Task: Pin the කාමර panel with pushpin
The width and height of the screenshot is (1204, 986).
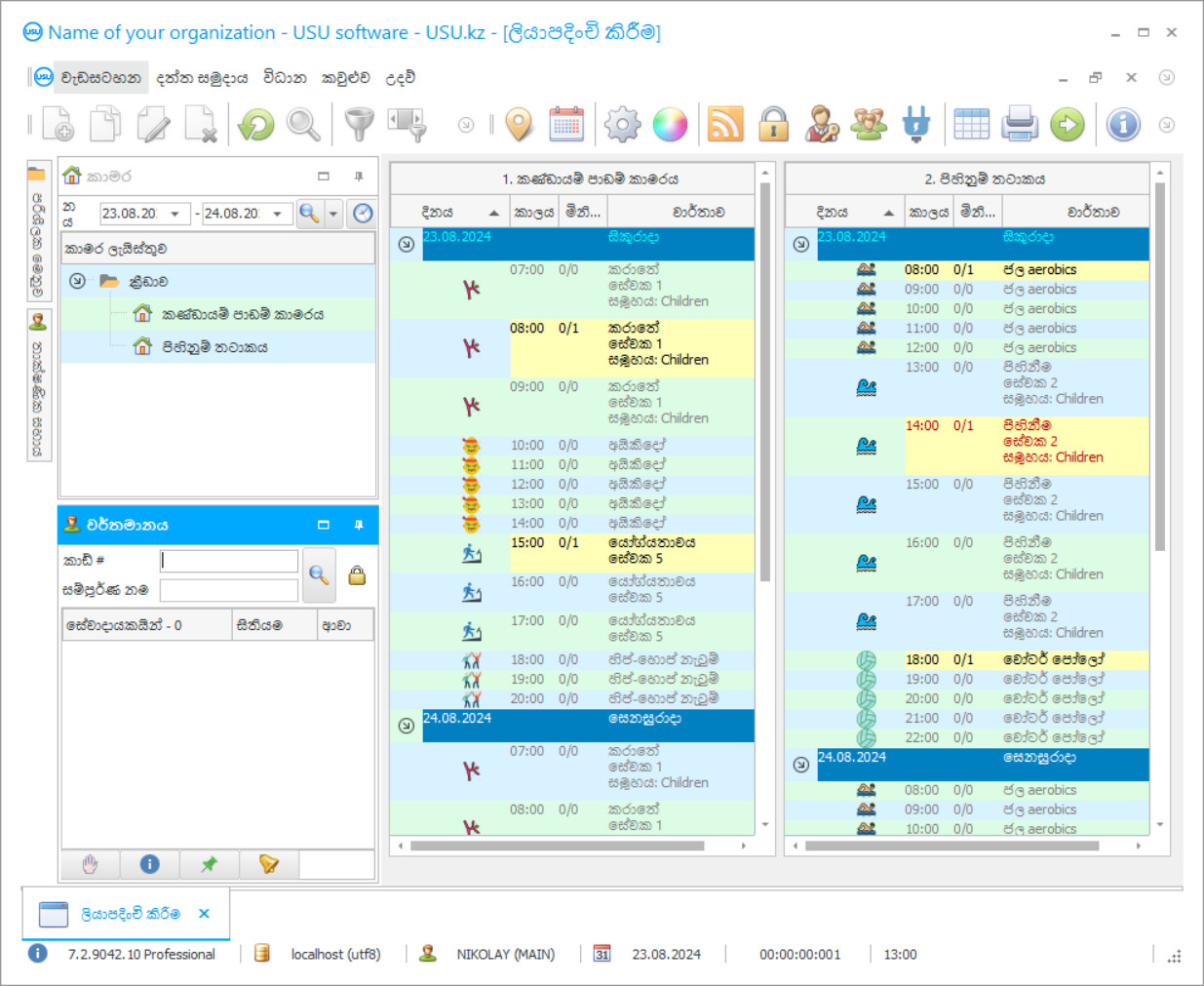Action: point(359,177)
